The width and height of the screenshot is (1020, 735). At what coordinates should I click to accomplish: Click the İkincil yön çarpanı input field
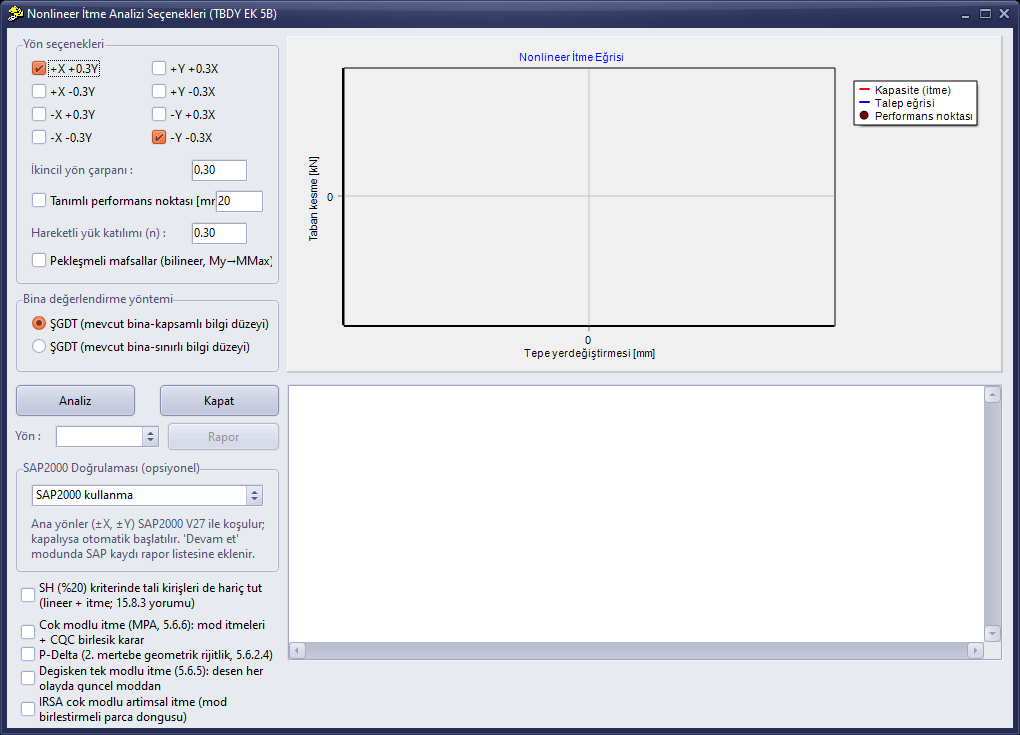219,170
